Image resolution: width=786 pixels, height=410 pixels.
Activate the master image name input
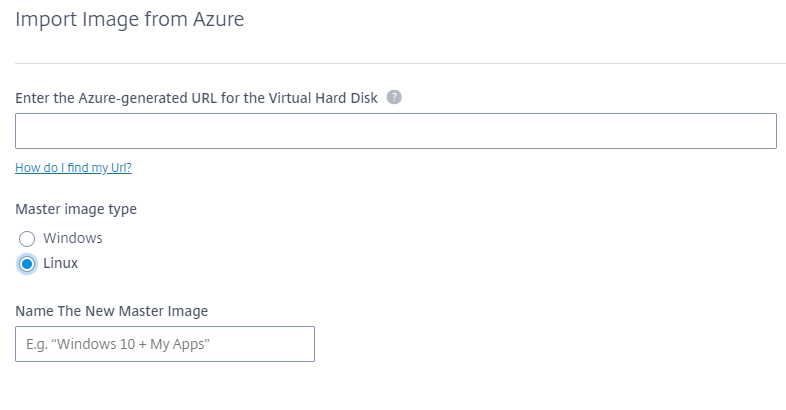pyautogui.click(x=165, y=344)
